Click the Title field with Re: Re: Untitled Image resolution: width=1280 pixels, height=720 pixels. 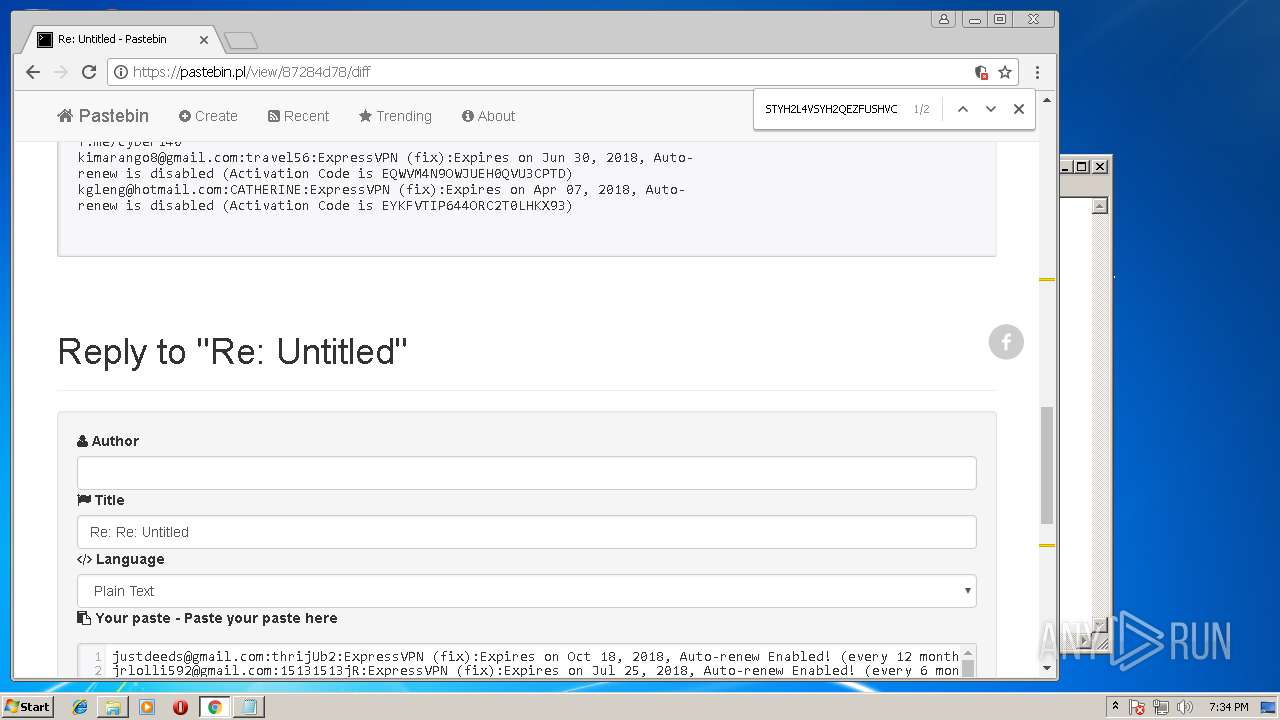[526, 532]
